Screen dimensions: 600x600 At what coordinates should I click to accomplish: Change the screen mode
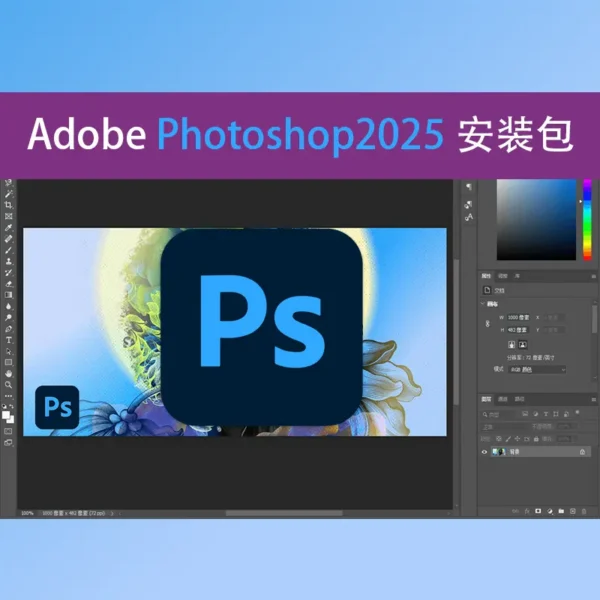pos(8,443)
